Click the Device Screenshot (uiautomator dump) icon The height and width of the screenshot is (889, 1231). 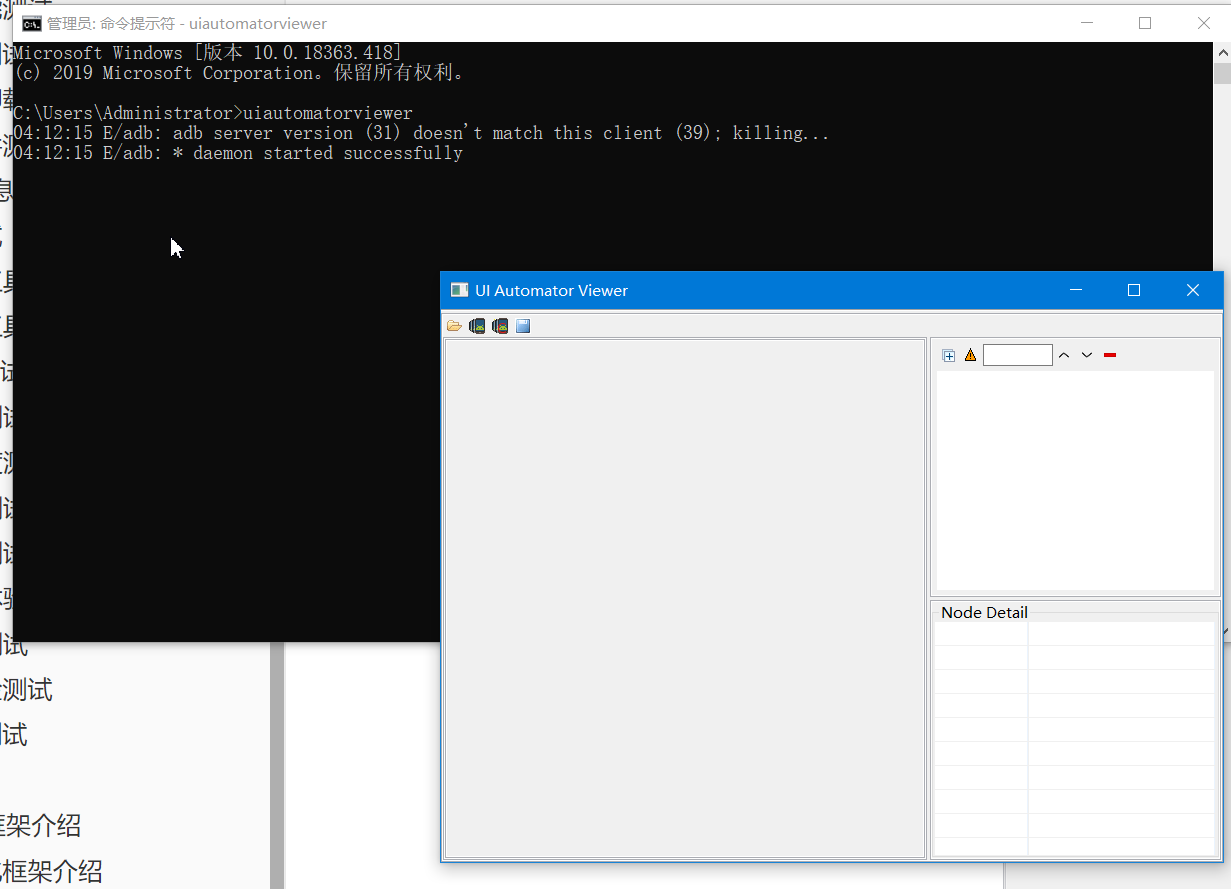click(x=477, y=326)
